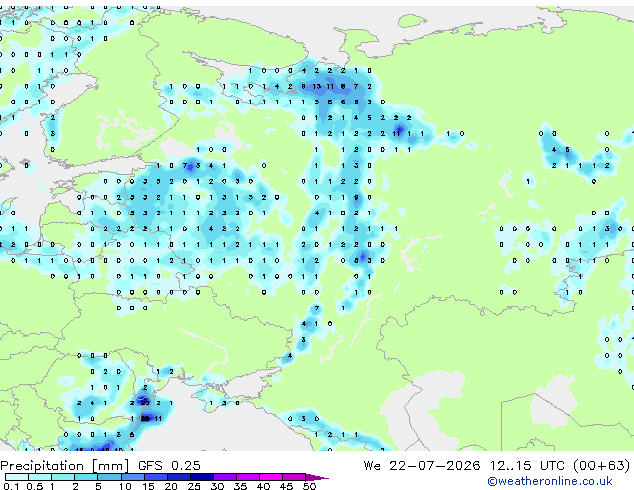Click the "0.5" legend scale label
The width and height of the screenshot is (634, 490).
click(34, 486)
